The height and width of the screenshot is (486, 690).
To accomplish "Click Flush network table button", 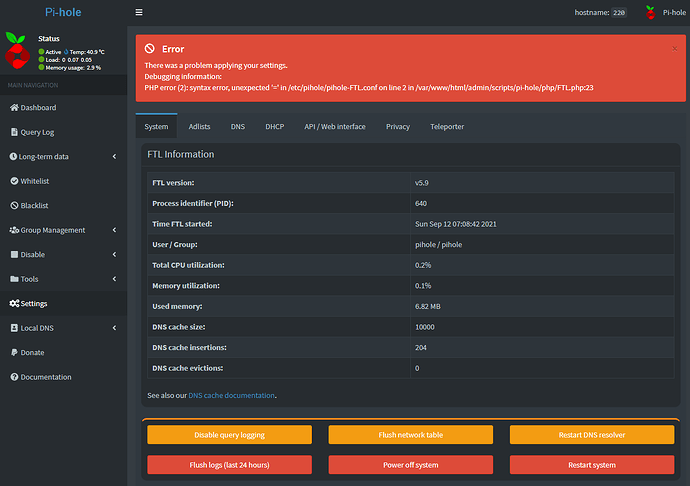I will pyautogui.click(x=411, y=434).
